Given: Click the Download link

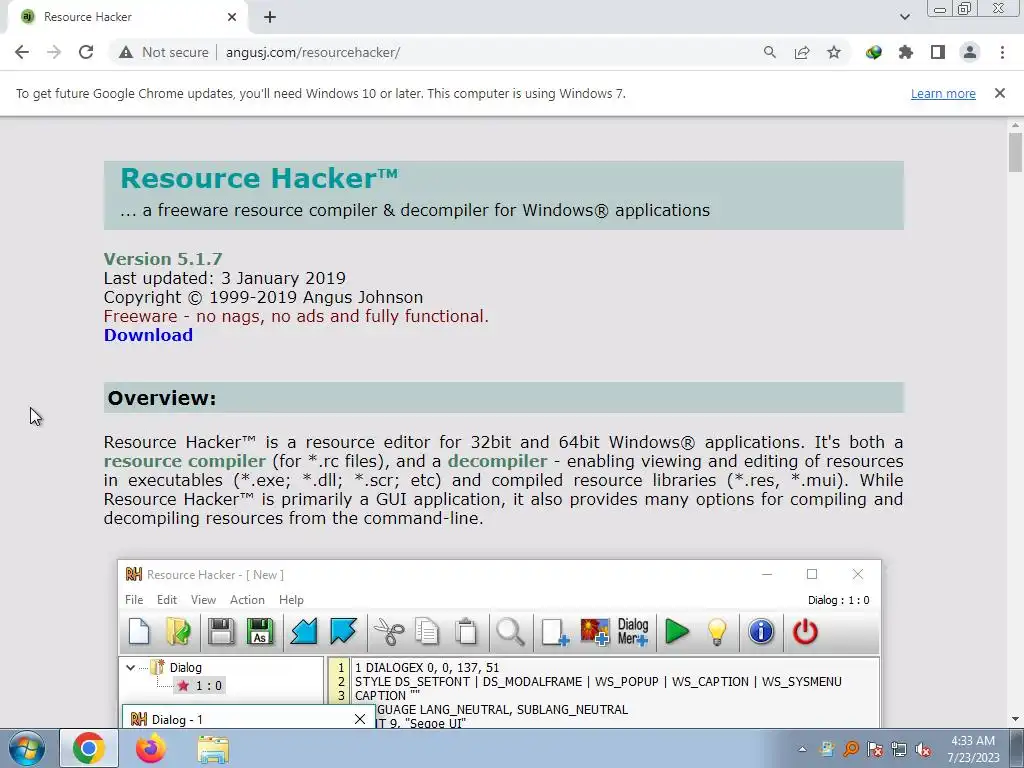Looking at the screenshot, I should 148,335.
